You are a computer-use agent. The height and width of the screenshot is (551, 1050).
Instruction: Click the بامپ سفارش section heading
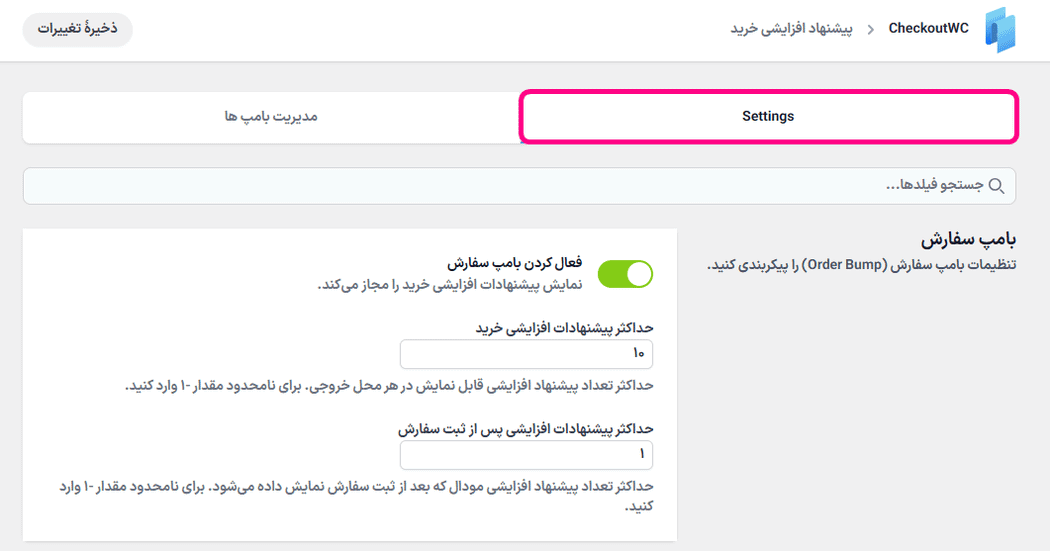click(968, 239)
